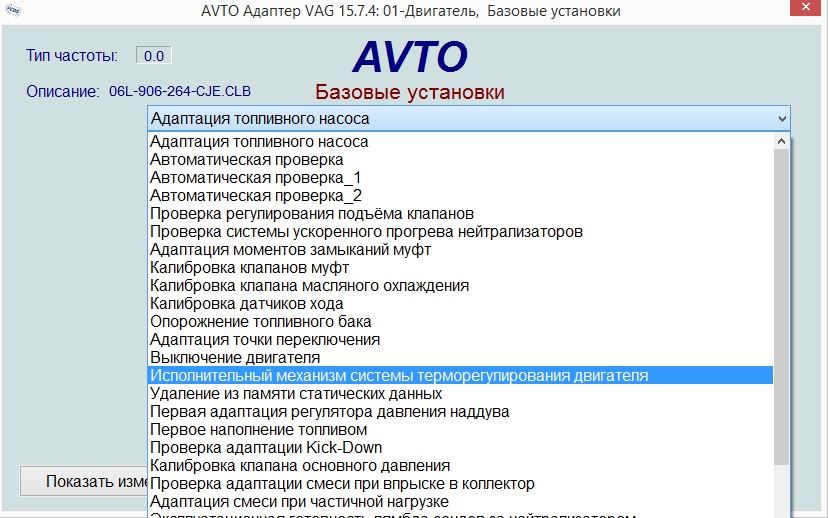This screenshot has width=828, height=518.
Task: Click the Тип частоты label
Action: 72,55
